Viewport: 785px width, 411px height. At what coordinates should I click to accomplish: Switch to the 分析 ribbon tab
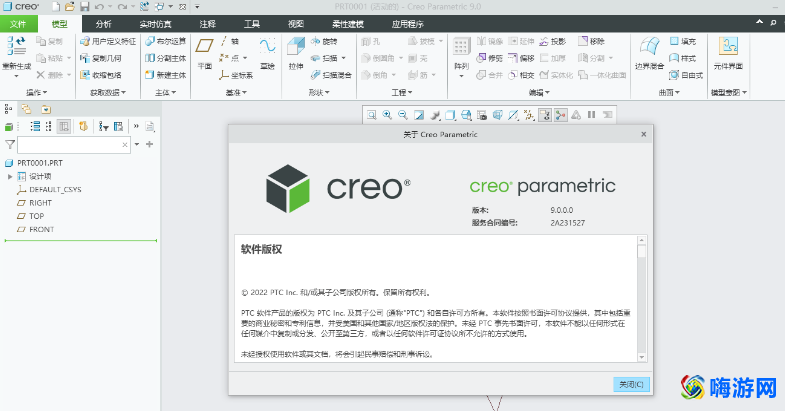pos(104,24)
